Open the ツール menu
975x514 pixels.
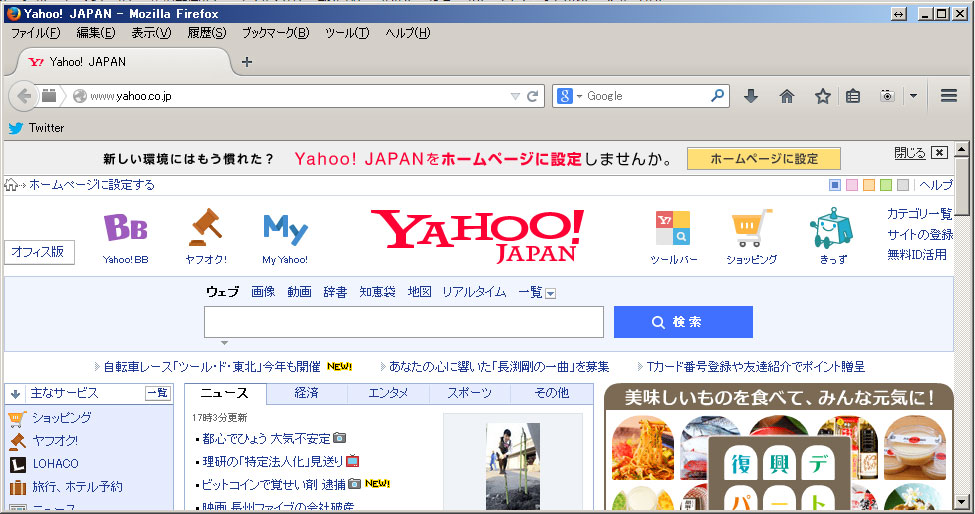(x=347, y=33)
